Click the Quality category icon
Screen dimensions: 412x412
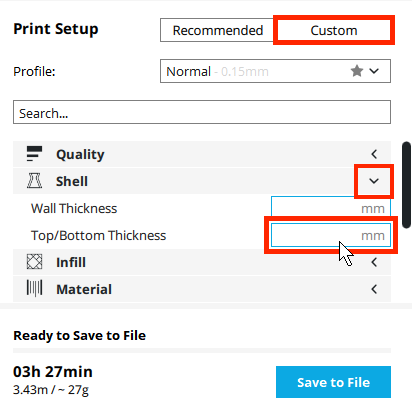(x=34, y=154)
